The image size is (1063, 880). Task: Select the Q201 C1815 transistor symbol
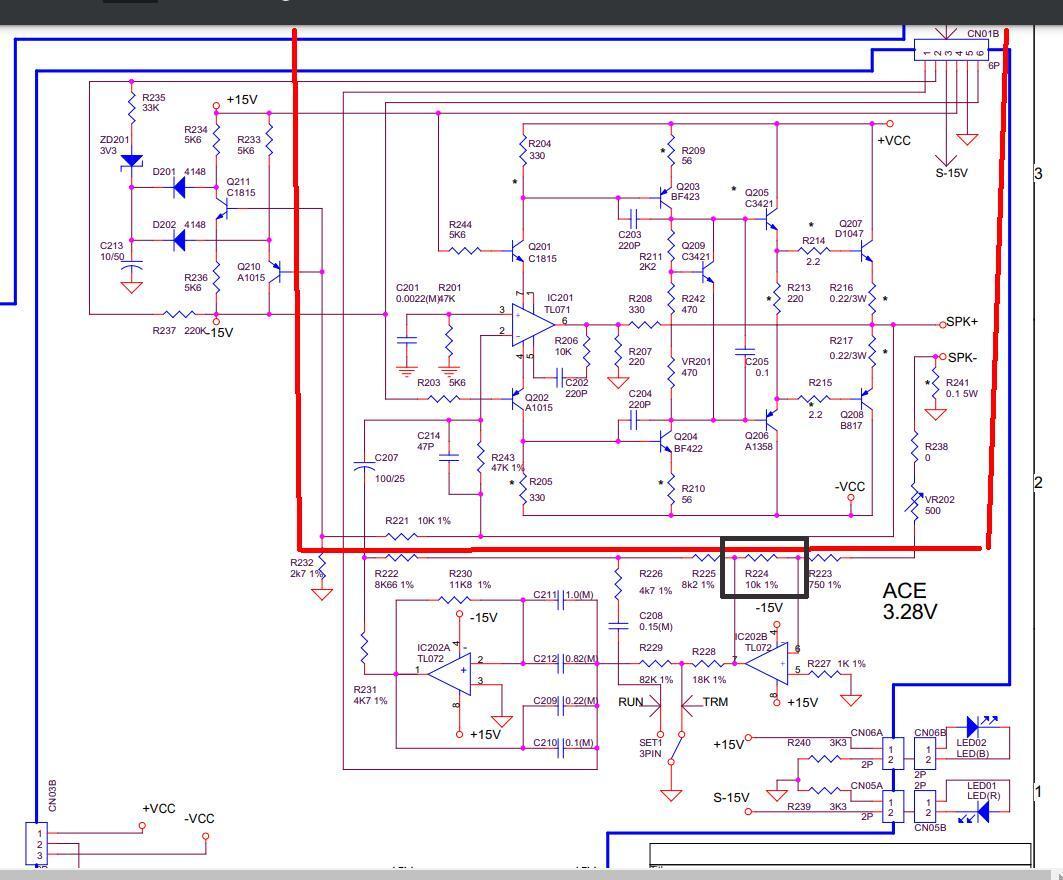coord(517,250)
